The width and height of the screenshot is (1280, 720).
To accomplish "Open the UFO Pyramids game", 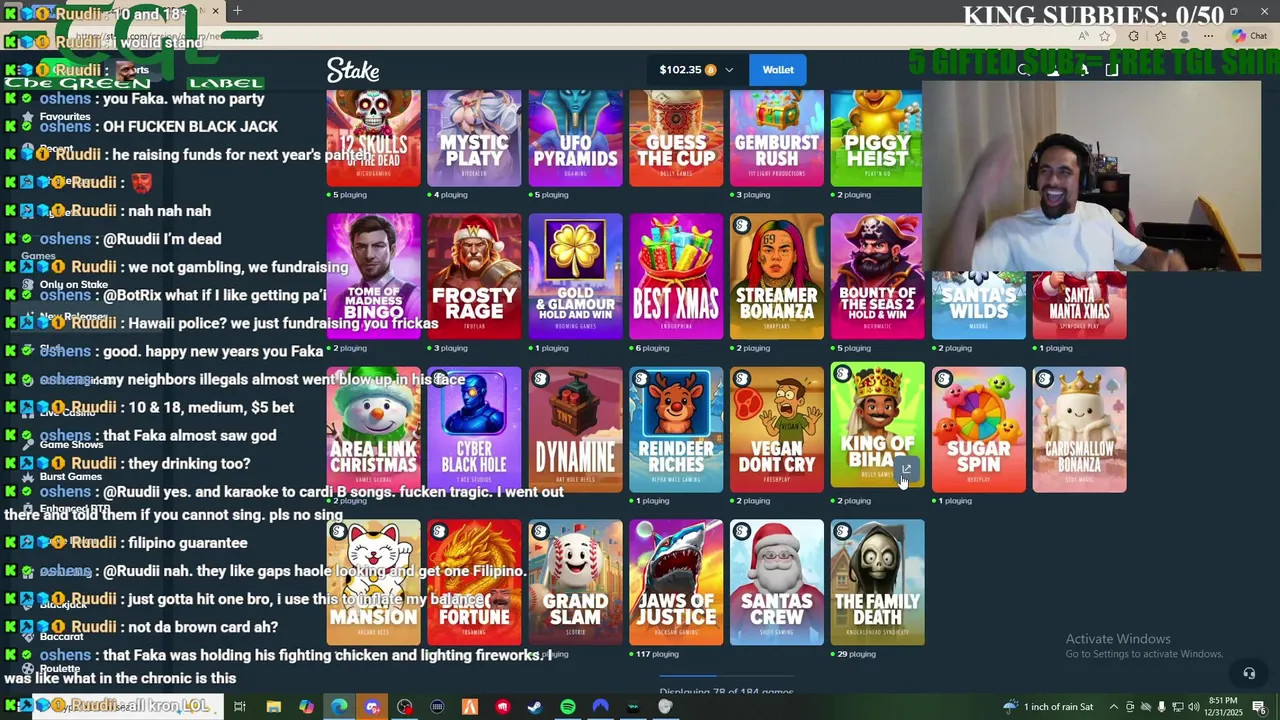I will click(575, 138).
